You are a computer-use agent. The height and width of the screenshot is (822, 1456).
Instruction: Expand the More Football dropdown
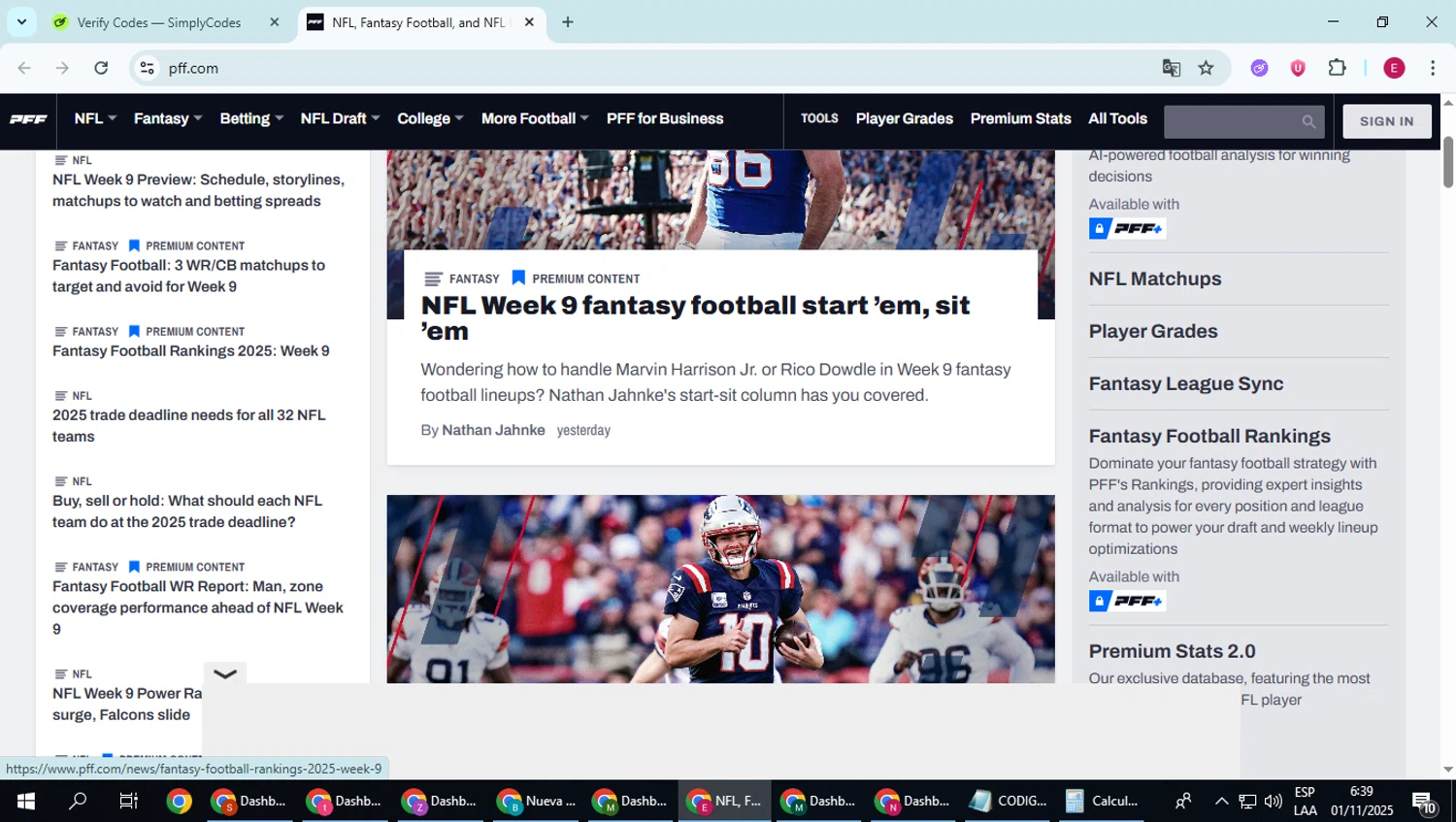coord(535,118)
